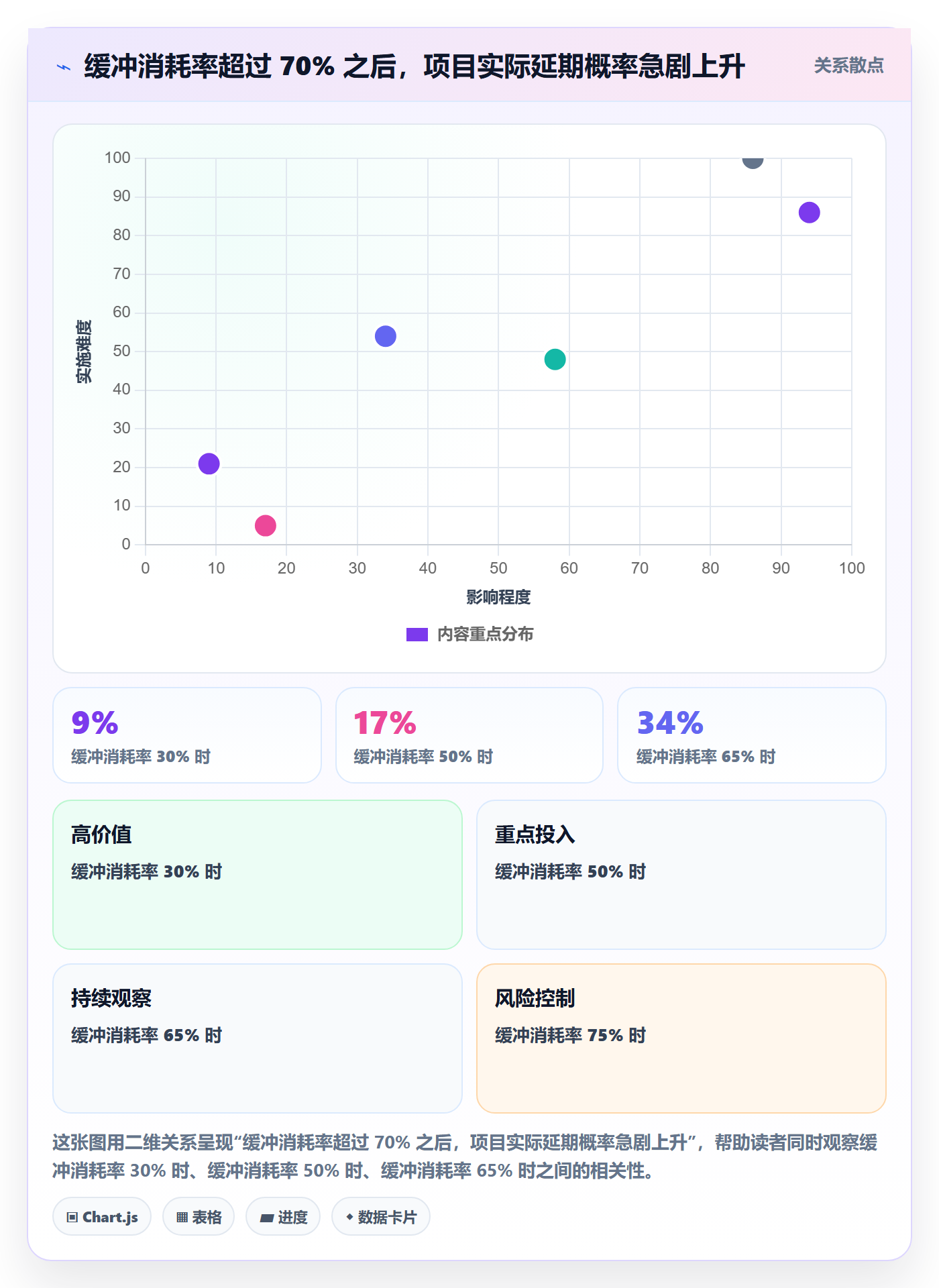
Task: Open the 17% stat card
Action: point(469,735)
